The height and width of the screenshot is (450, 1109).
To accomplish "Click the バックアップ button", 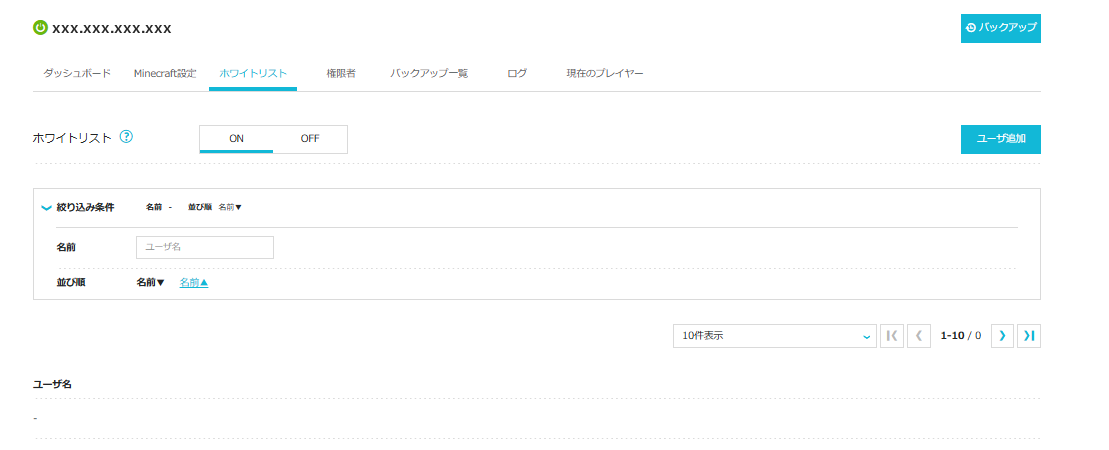I will tap(1001, 28).
